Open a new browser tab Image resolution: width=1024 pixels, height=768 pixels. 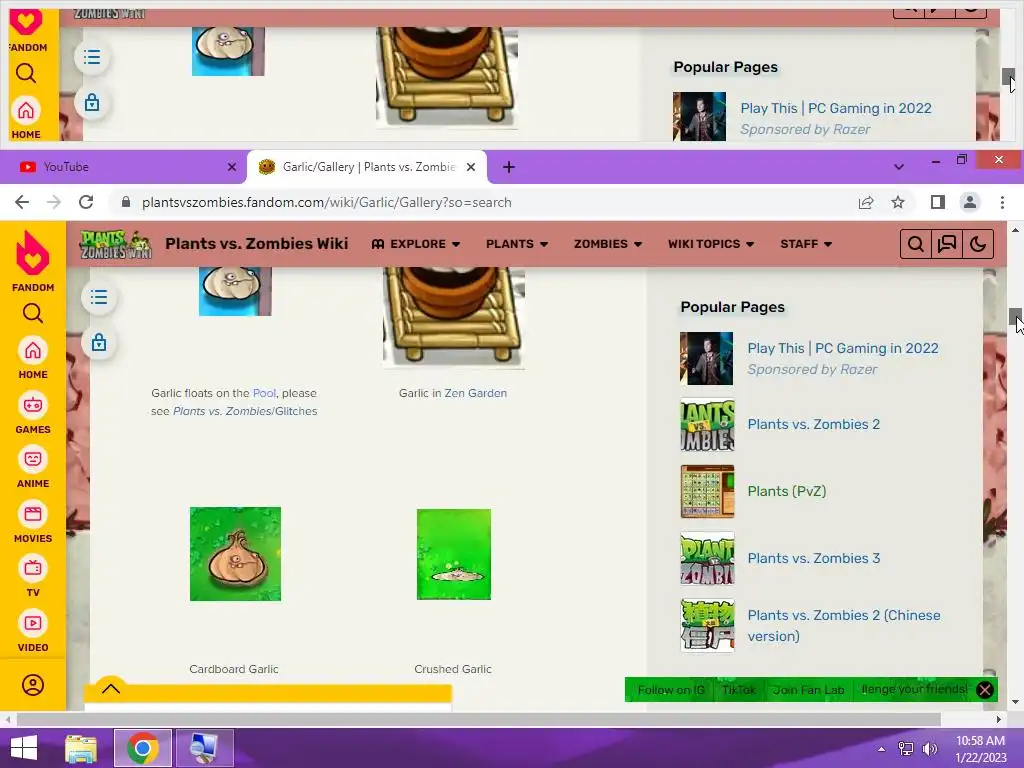[509, 167]
